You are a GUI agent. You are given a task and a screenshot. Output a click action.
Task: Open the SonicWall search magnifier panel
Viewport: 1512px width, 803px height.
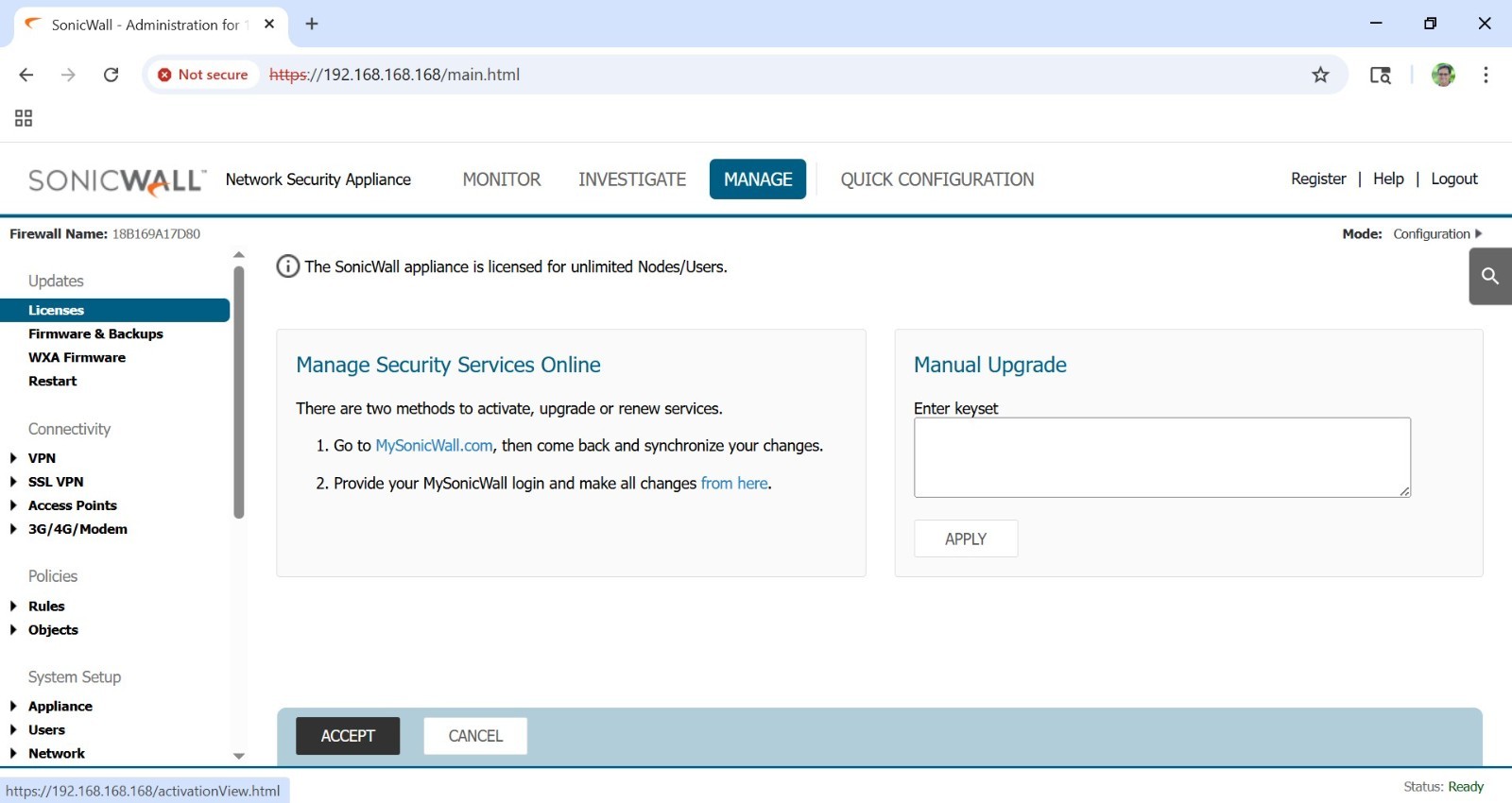coord(1490,276)
